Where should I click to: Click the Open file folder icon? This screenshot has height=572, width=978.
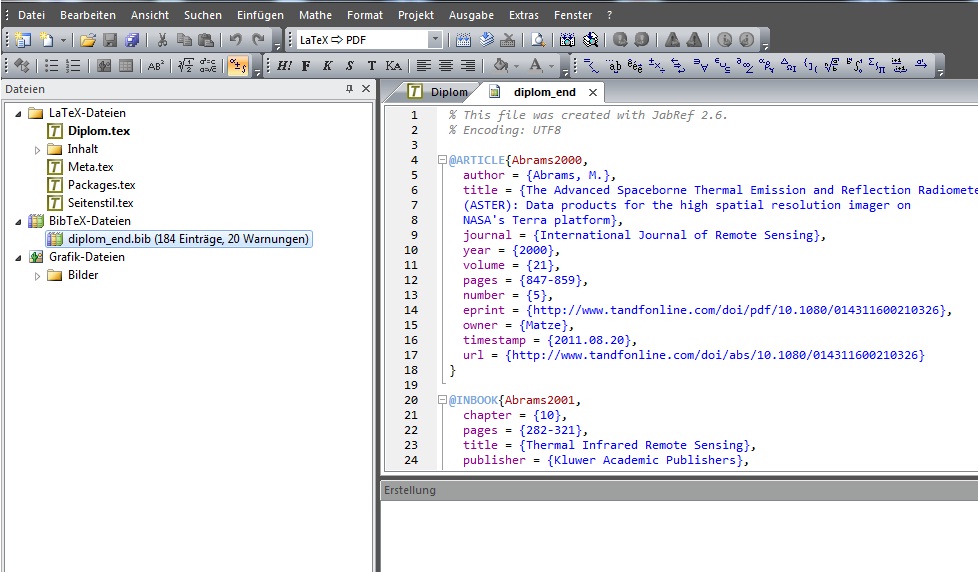88,40
